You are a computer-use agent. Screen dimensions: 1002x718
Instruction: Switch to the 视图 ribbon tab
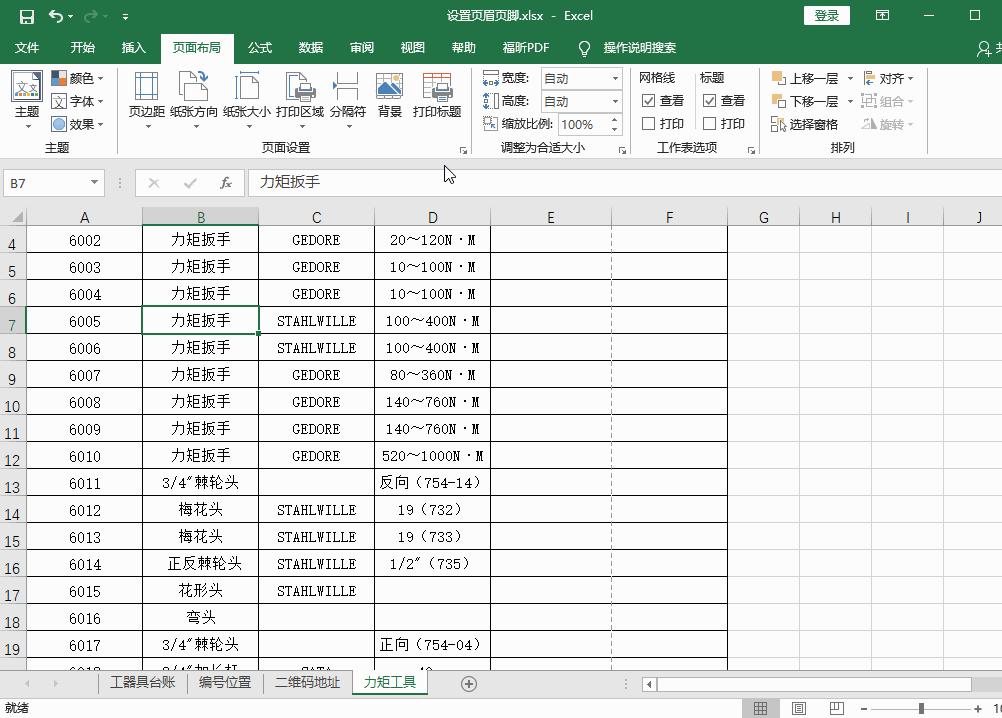point(411,47)
